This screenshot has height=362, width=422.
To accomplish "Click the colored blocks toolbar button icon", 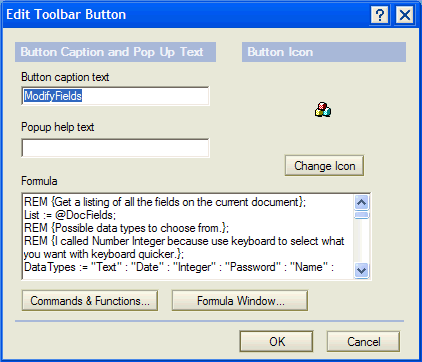I will (x=323, y=110).
